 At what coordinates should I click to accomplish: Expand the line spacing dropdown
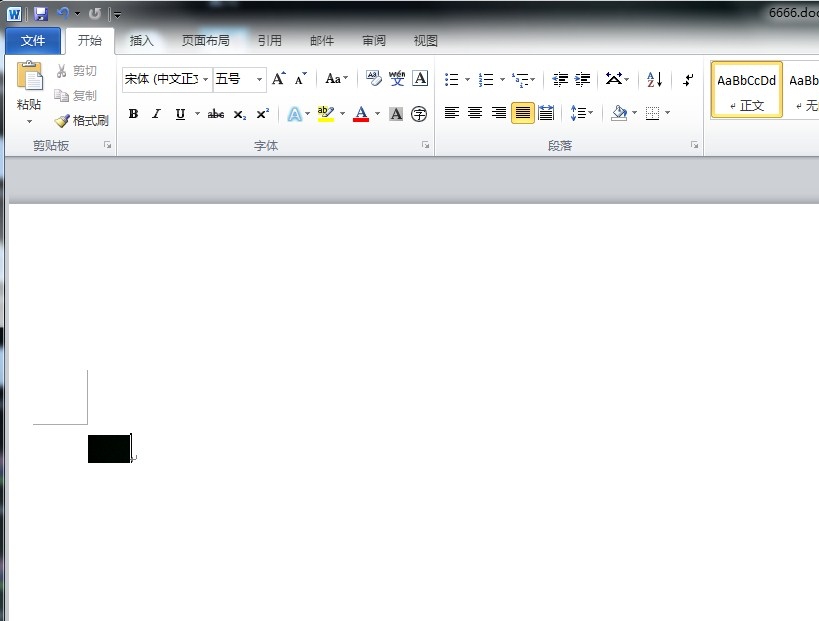pyautogui.click(x=591, y=114)
